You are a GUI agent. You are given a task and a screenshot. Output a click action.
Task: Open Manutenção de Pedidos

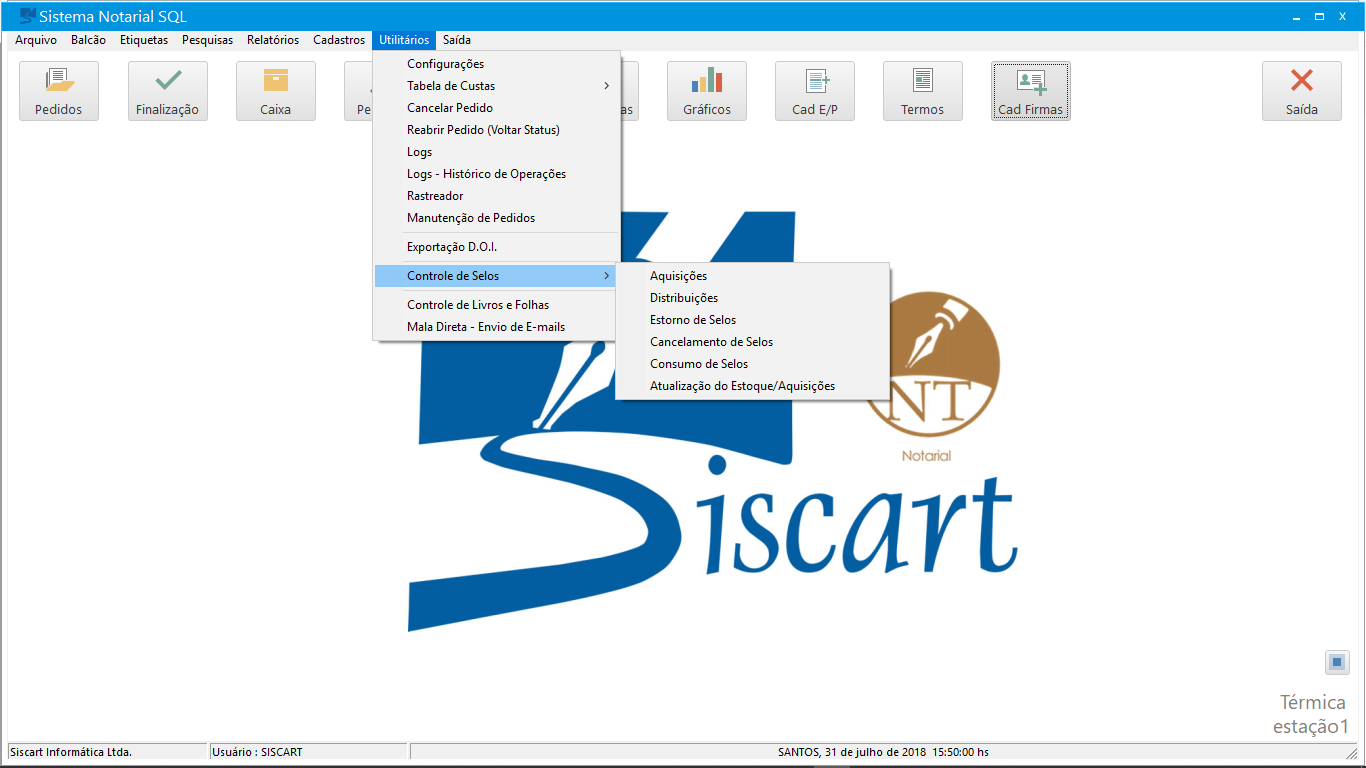coord(497,218)
